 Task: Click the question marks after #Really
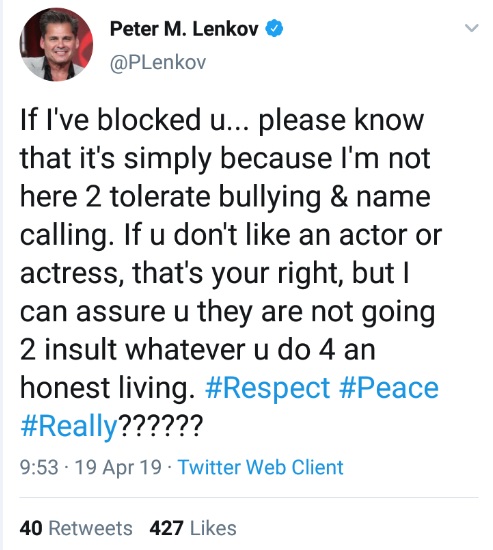click(x=160, y=424)
